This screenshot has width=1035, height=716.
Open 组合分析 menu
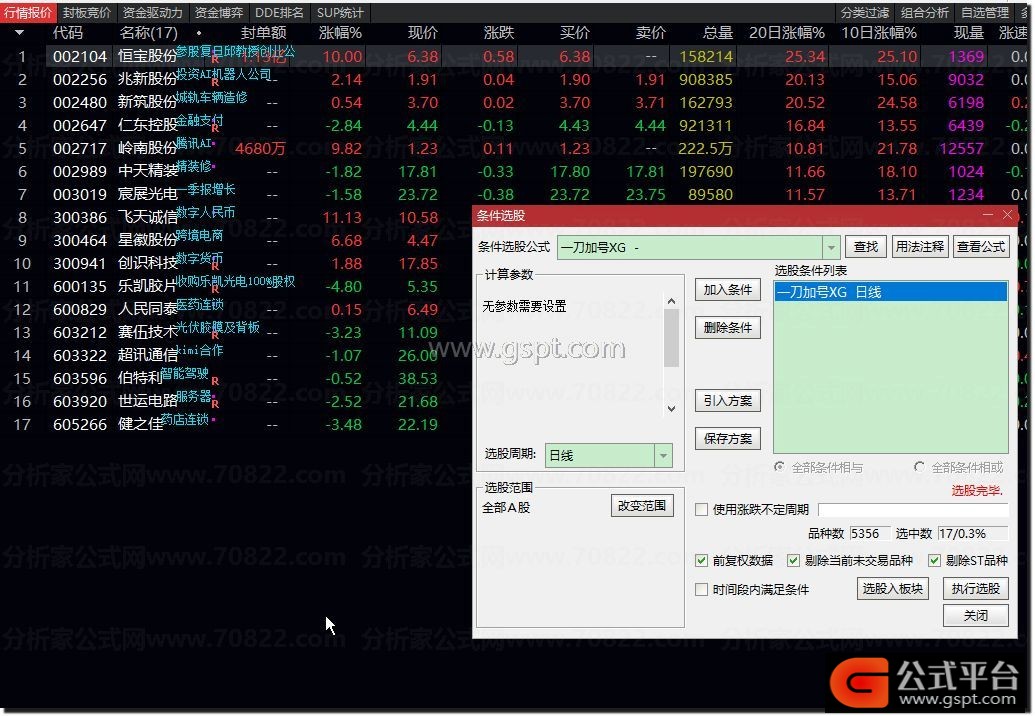[x=925, y=13]
